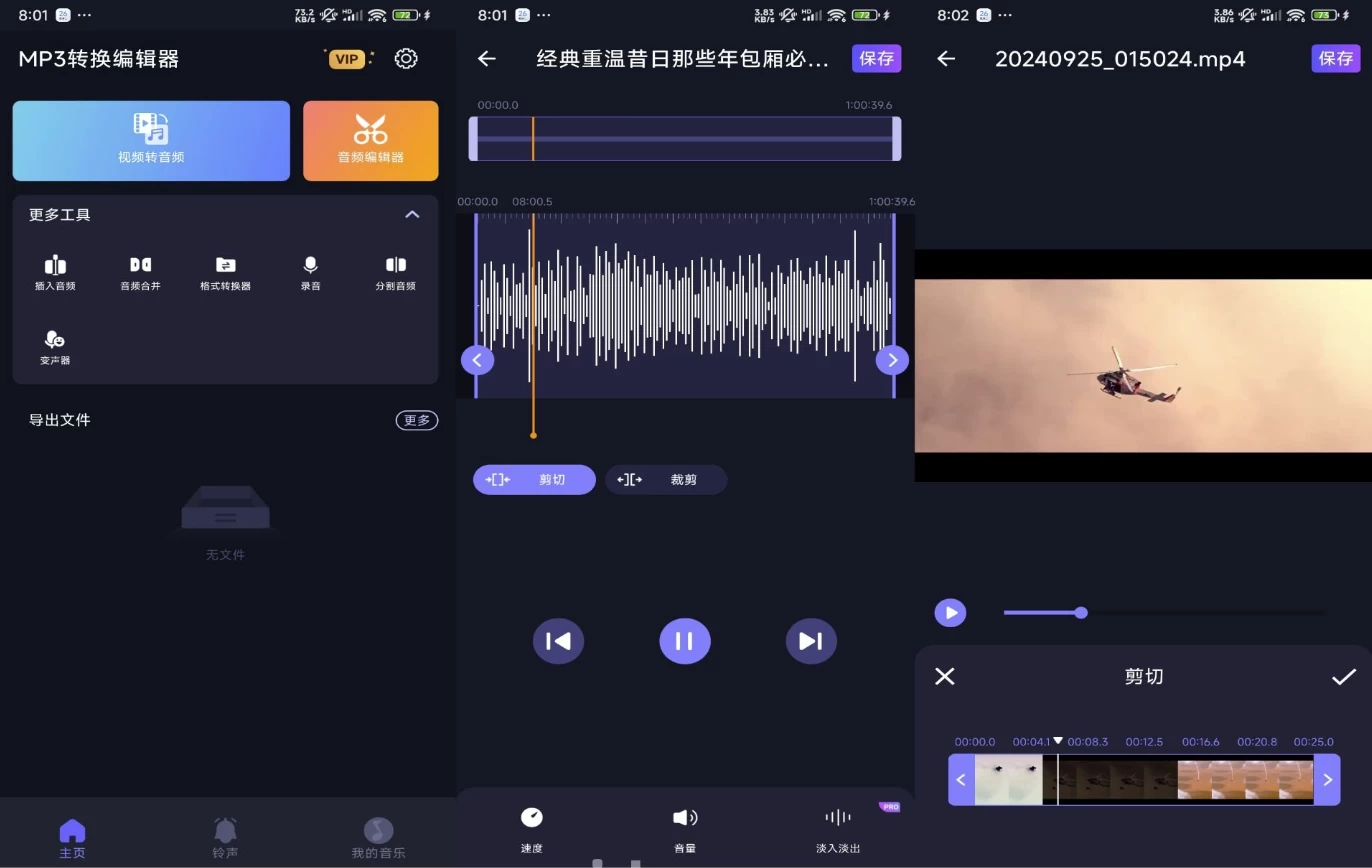The width and height of the screenshot is (1372, 868).
Task: Tap 更多 button beside 导出文件
Action: (416, 420)
